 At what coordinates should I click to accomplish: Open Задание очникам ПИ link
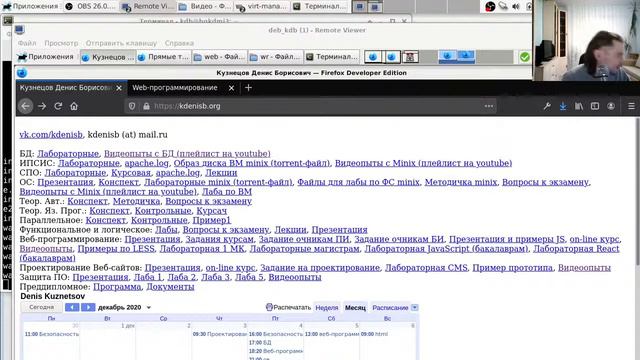tap(304, 239)
